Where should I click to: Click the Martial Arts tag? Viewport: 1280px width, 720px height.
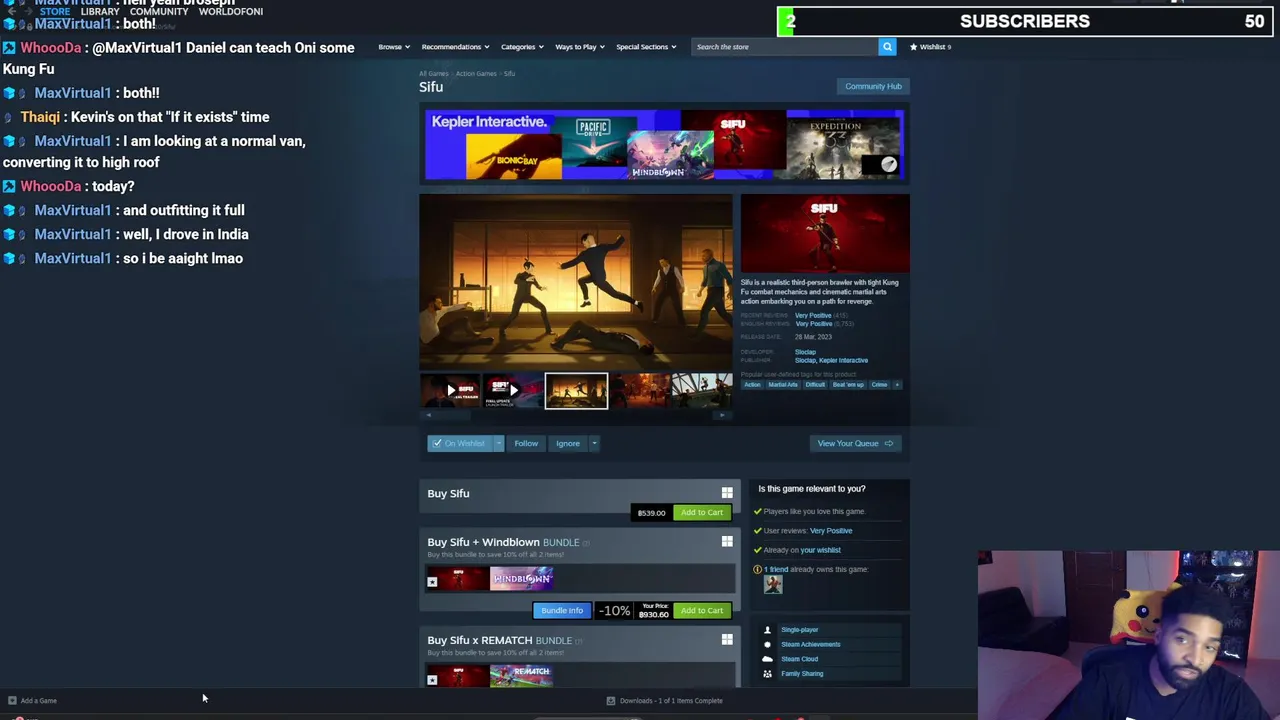click(783, 385)
